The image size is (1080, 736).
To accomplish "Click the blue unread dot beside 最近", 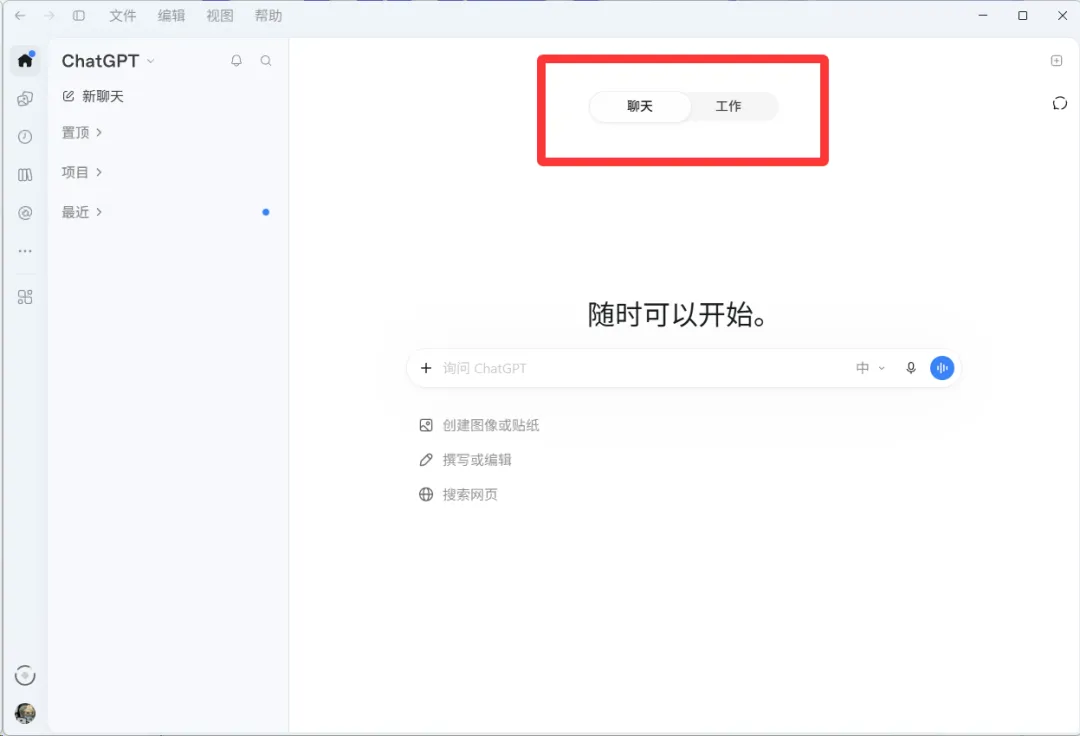I will [266, 212].
